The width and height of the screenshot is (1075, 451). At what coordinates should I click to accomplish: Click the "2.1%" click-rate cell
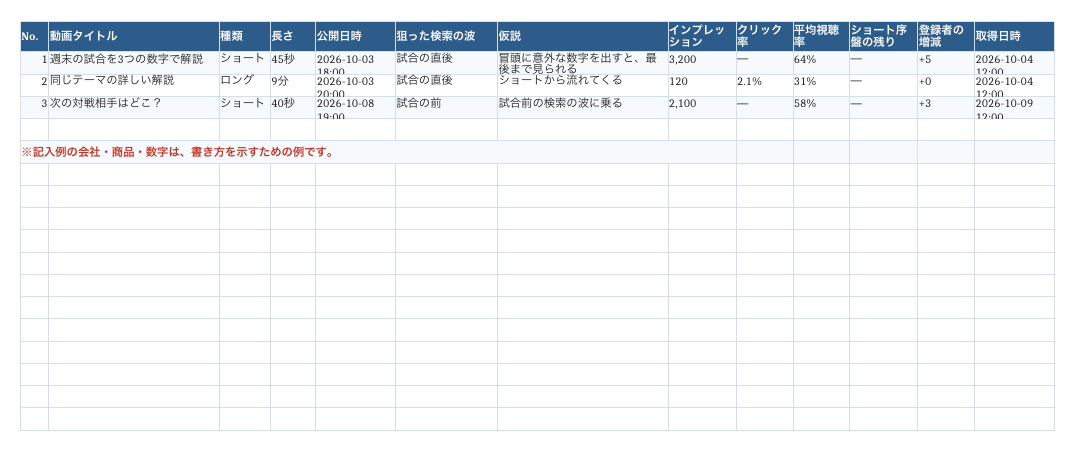[x=764, y=85]
